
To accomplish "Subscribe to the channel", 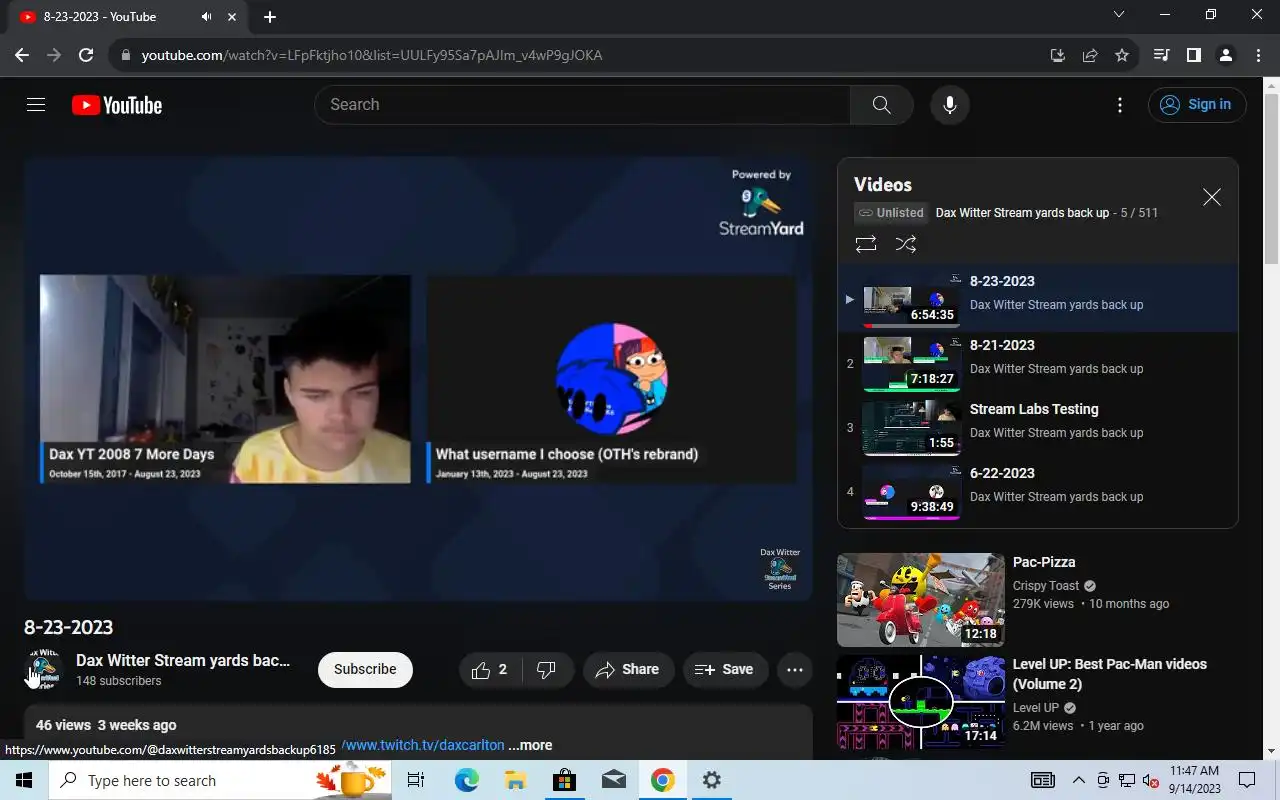I will click(365, 670).
